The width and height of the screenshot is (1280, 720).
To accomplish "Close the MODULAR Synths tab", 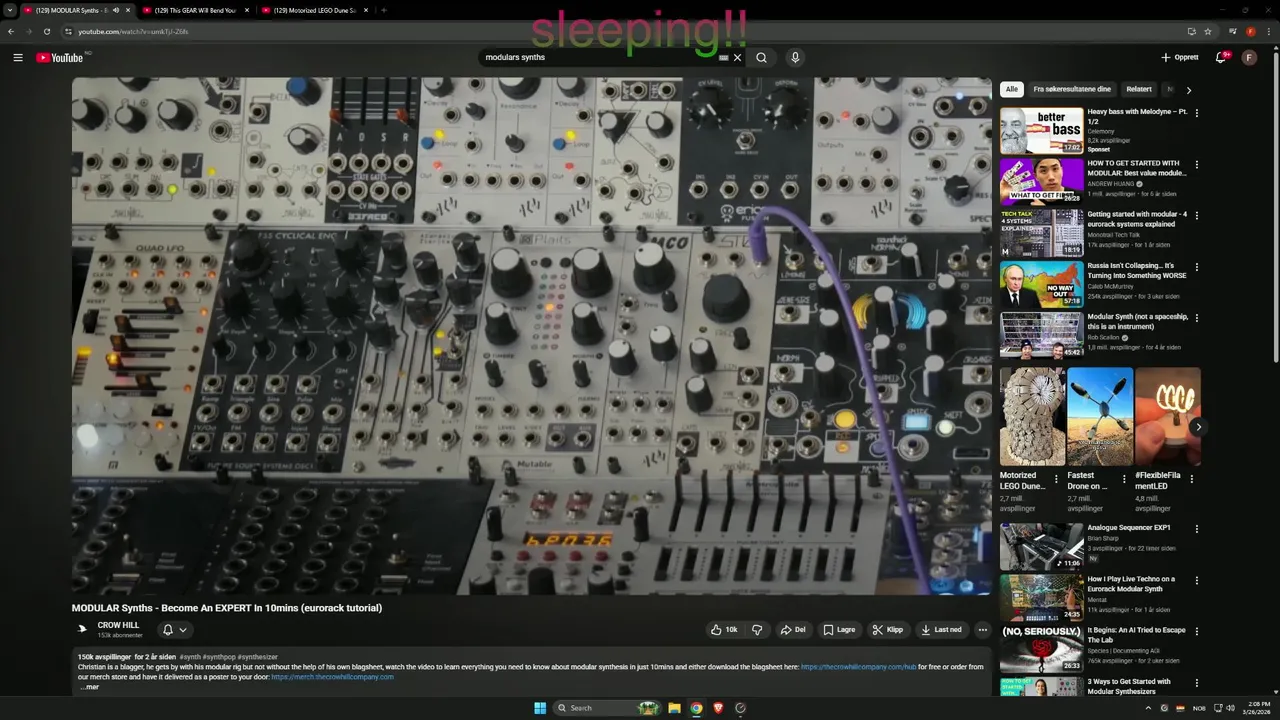I will (x=128, y=10).
